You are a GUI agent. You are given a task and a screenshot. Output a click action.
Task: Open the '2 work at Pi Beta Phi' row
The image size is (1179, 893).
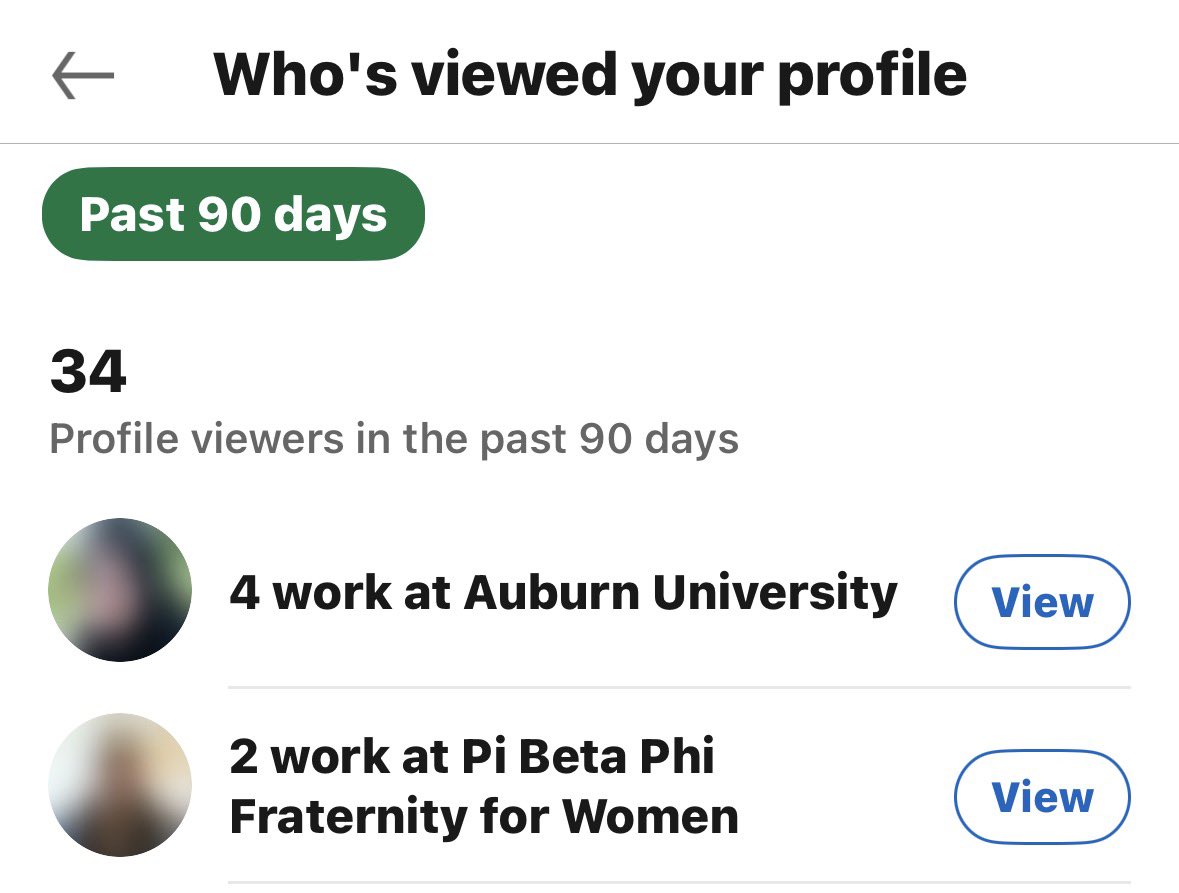coord(590,786)
